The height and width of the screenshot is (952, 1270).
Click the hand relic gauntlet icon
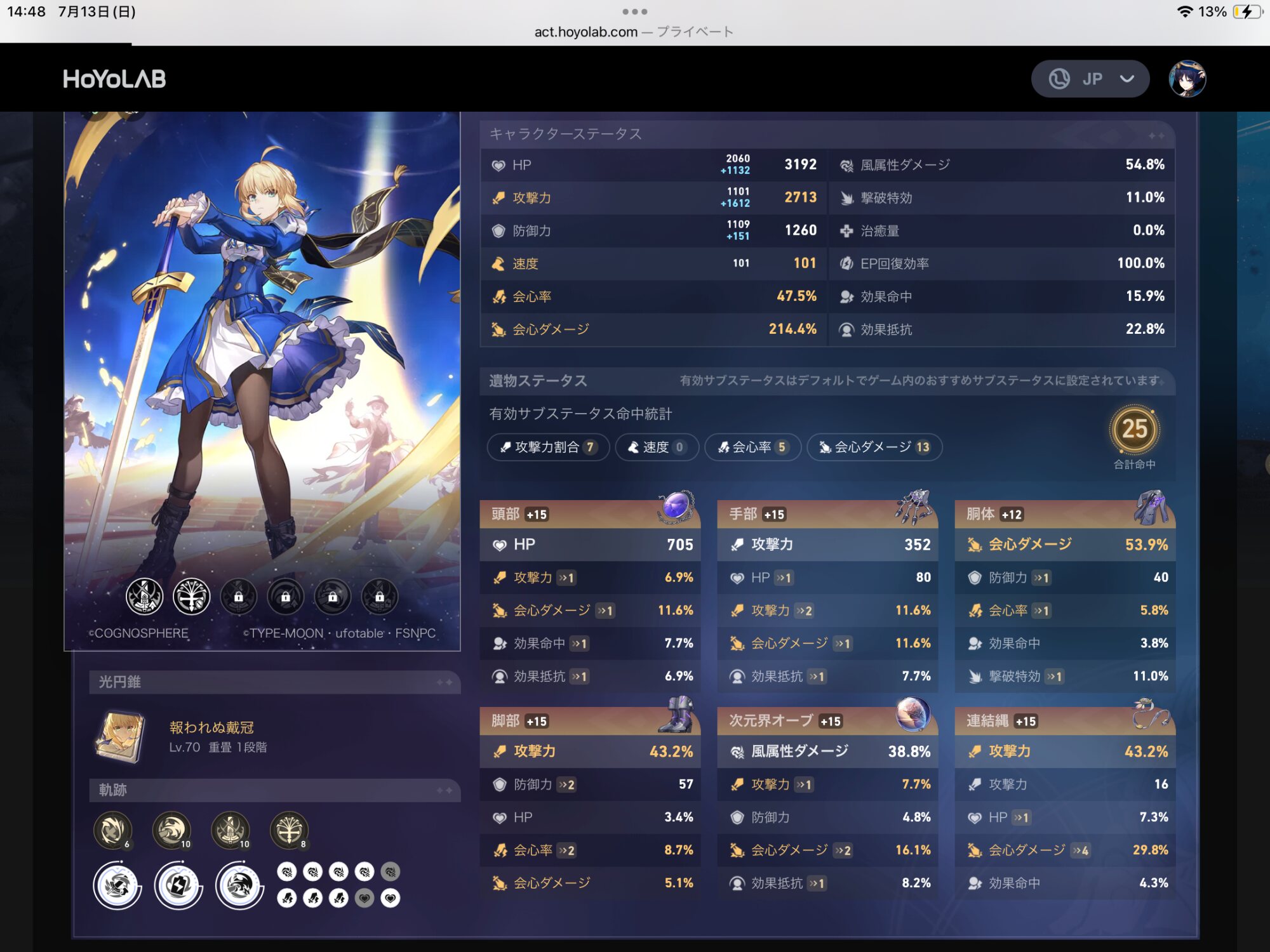coord(913,506)
